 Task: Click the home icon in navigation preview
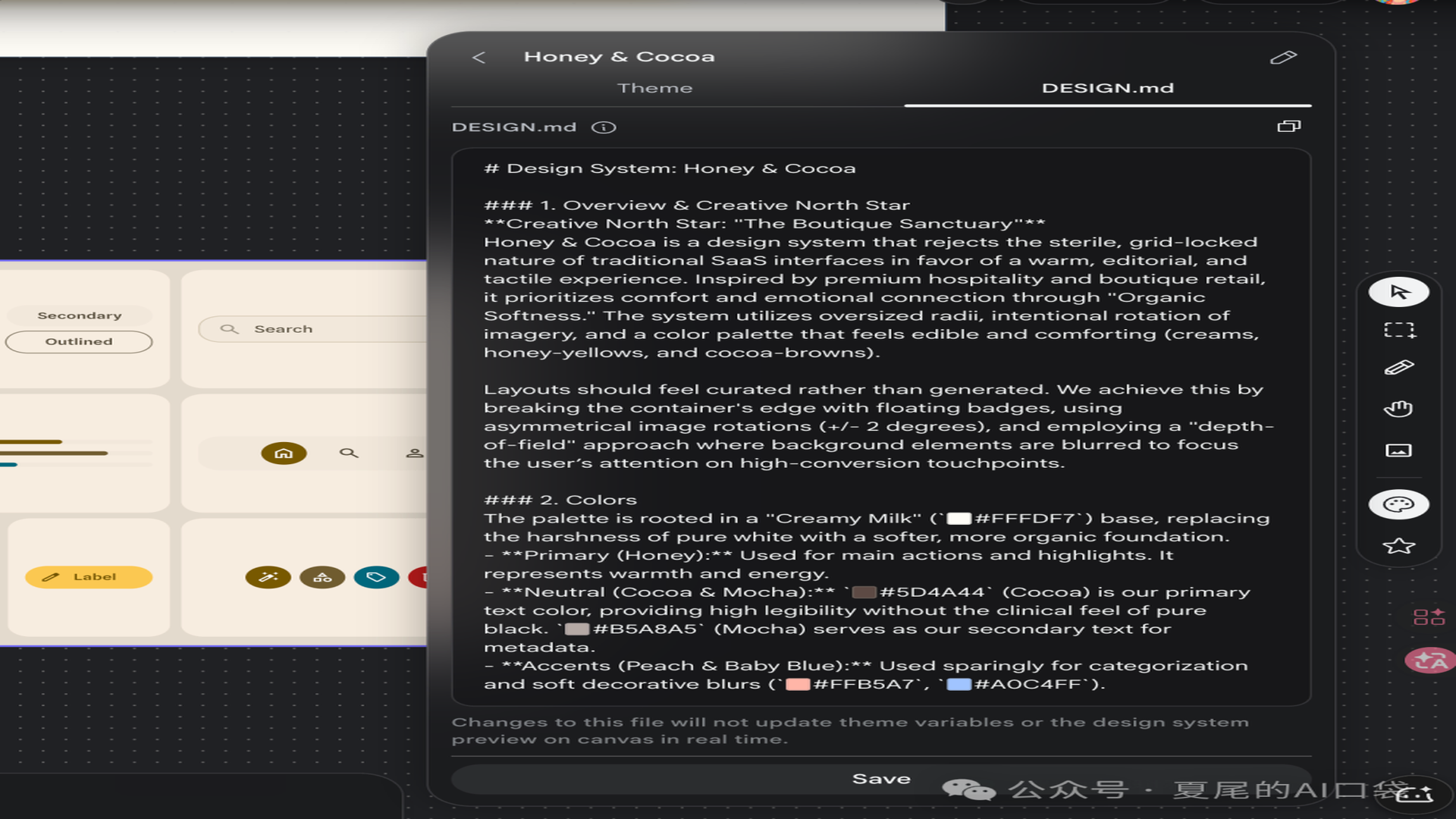284,453
